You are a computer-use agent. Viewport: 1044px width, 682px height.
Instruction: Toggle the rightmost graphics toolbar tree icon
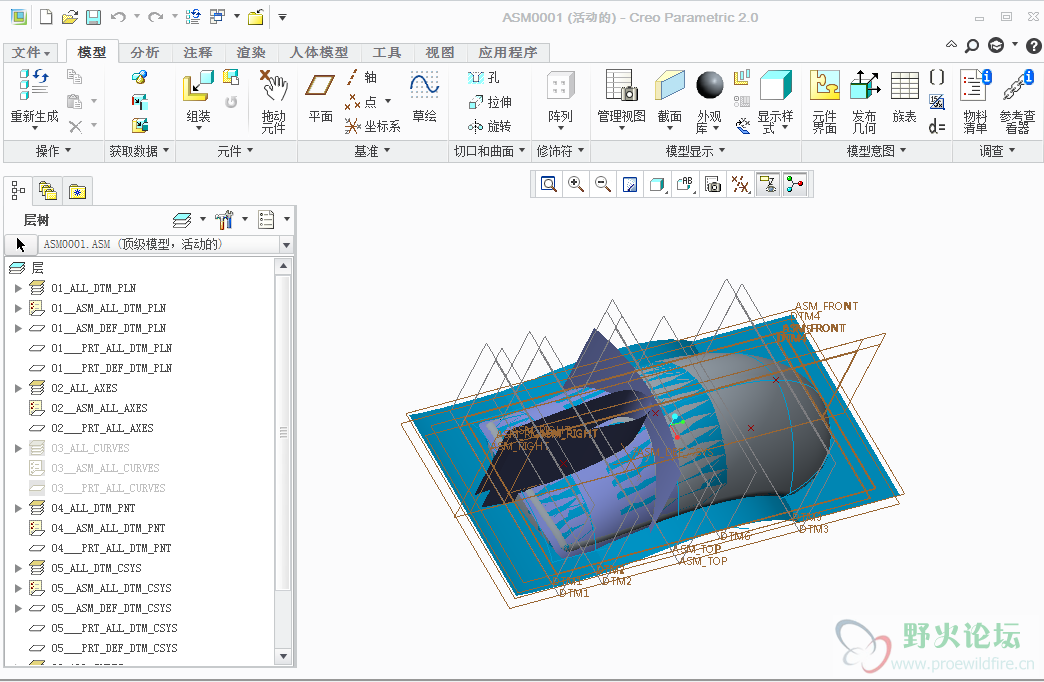point(795,184)
